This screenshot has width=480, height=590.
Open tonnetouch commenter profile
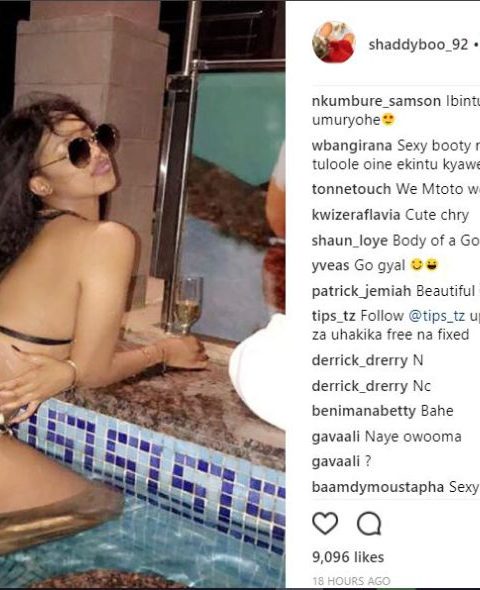click(x=351, y=189)
